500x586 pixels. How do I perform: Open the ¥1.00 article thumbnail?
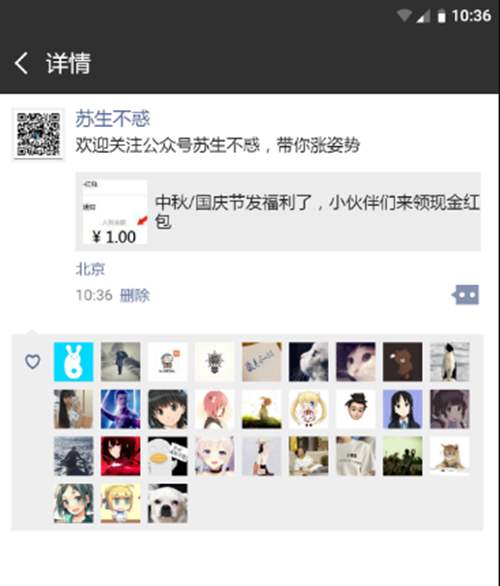point(115,212)
